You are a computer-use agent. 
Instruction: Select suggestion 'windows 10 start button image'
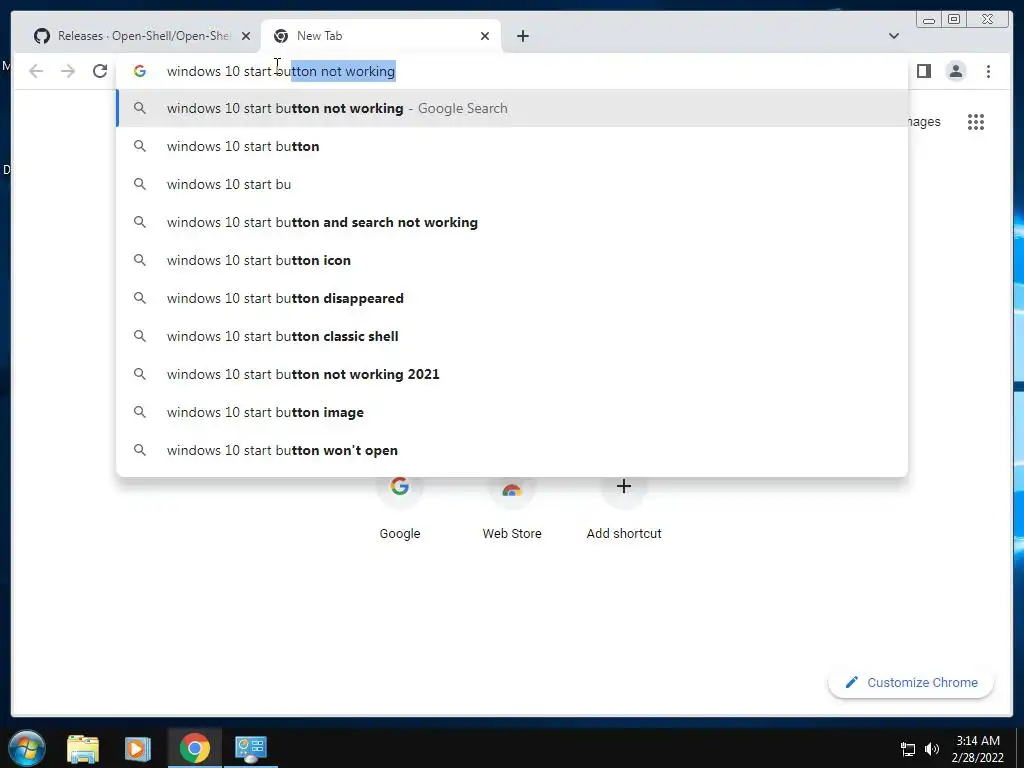coord(512,412)
